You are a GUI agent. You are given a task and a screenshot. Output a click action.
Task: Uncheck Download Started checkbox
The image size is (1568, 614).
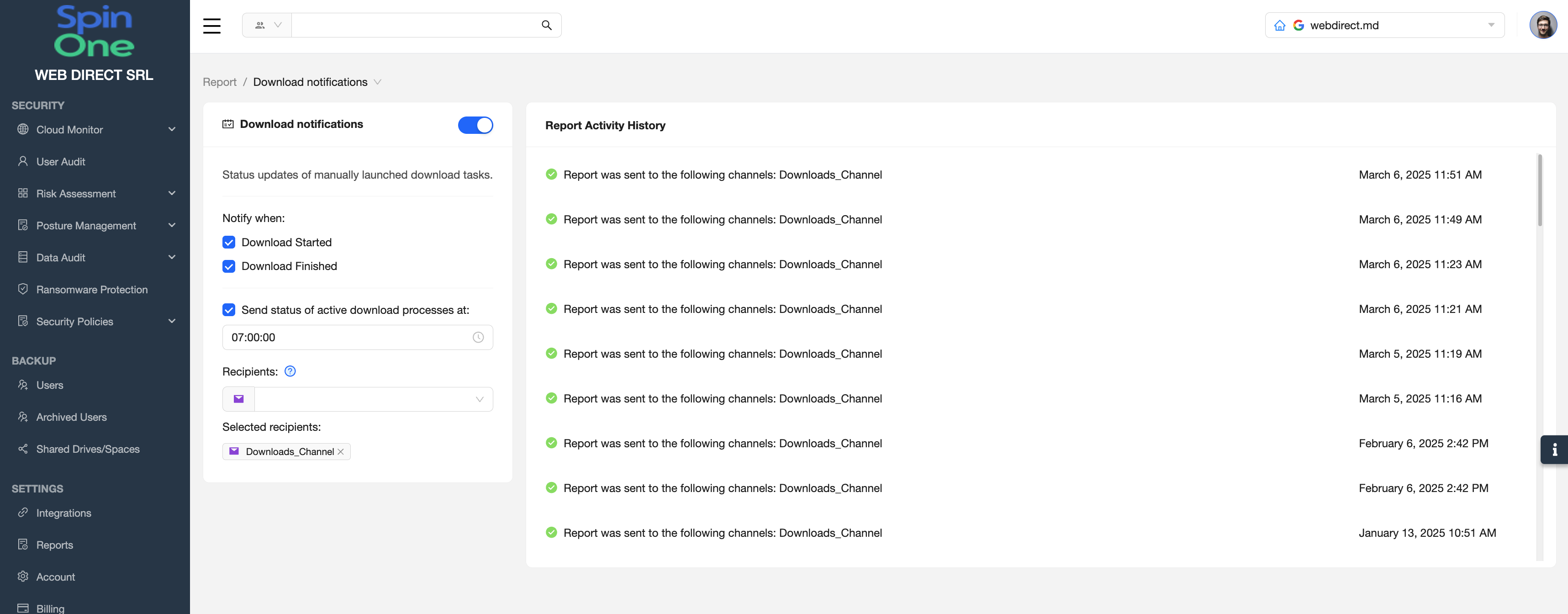click(229, 243)
